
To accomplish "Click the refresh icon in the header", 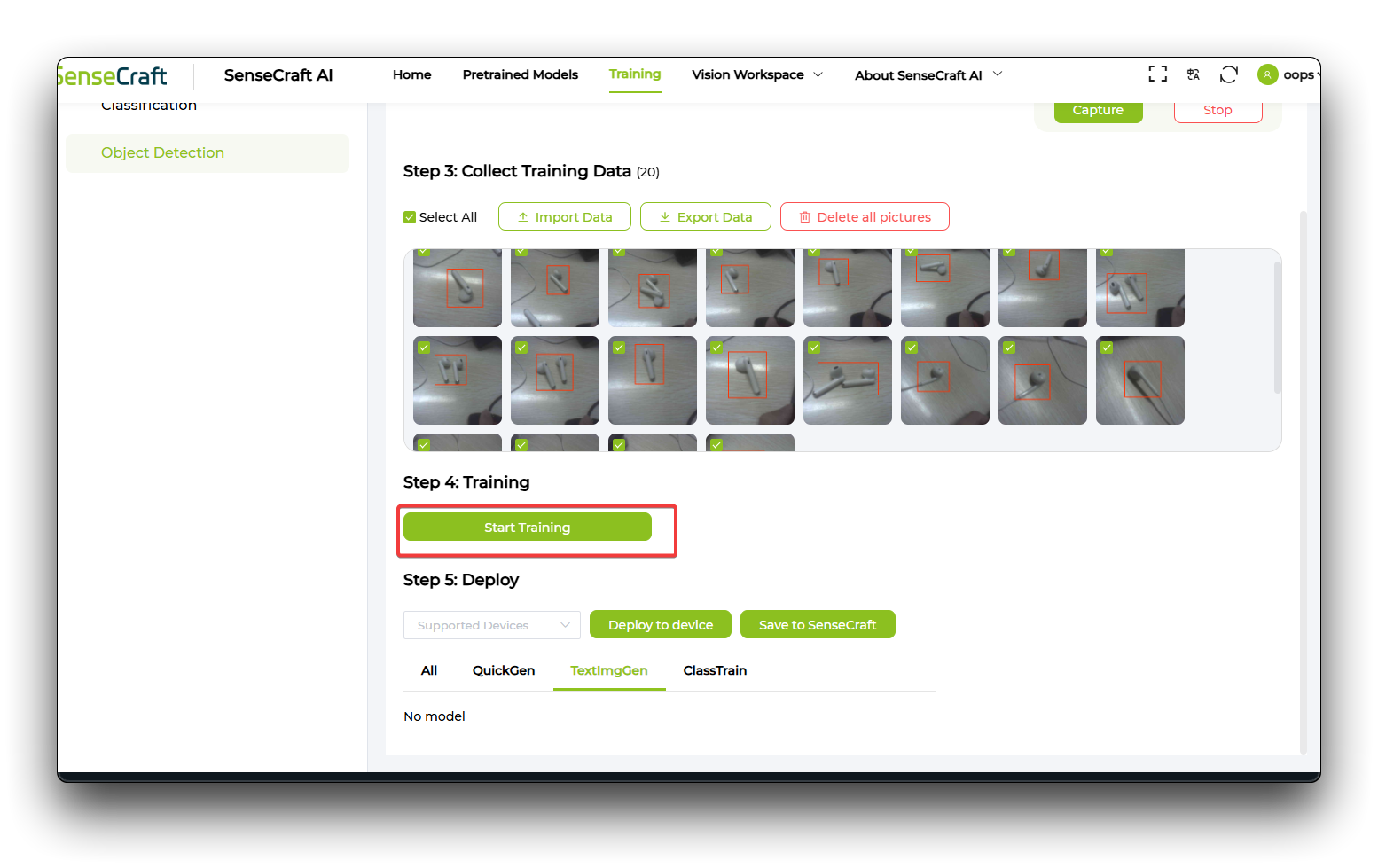I will tap(1228, 74).
